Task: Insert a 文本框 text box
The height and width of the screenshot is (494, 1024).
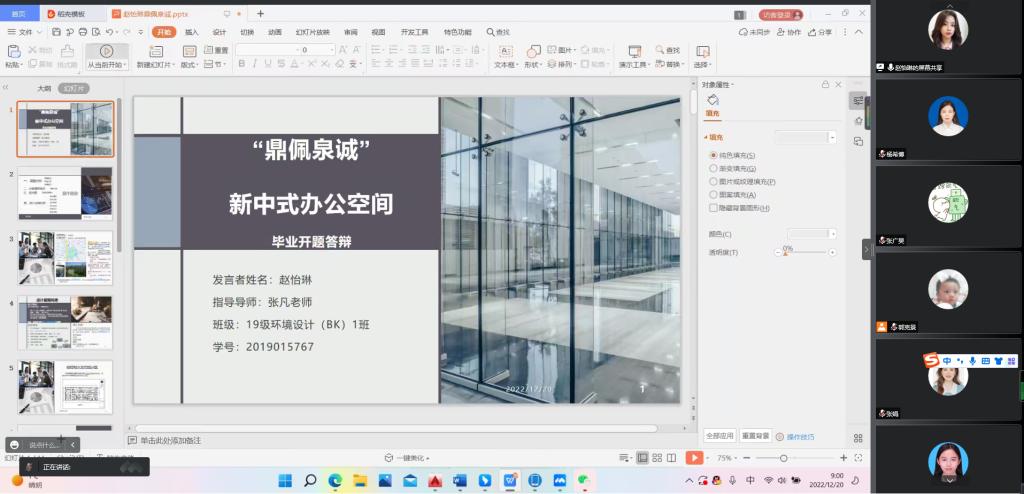Action: pos(505,50)
